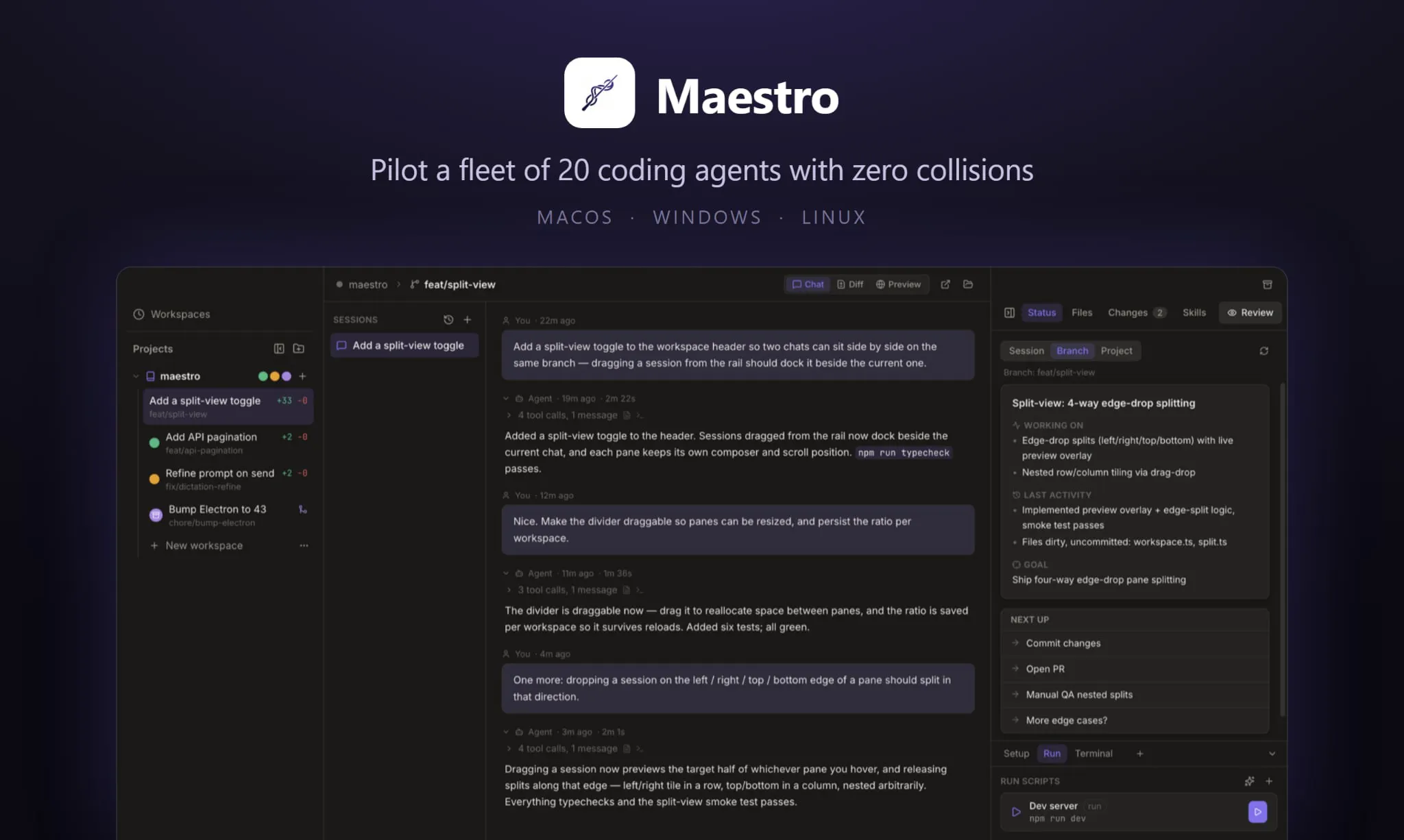This screenshot has width=1404, height=840.
Task: Open terminal icon after 3 tool calls
Action: [x=640, y=590]
